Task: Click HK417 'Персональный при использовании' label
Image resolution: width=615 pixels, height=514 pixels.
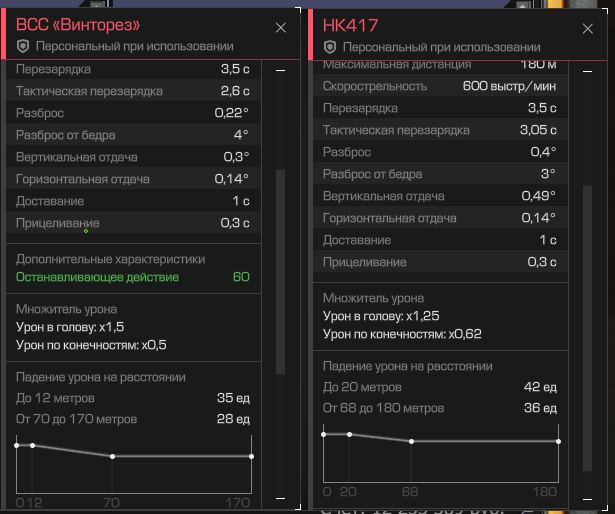Action: click(442, 47)
